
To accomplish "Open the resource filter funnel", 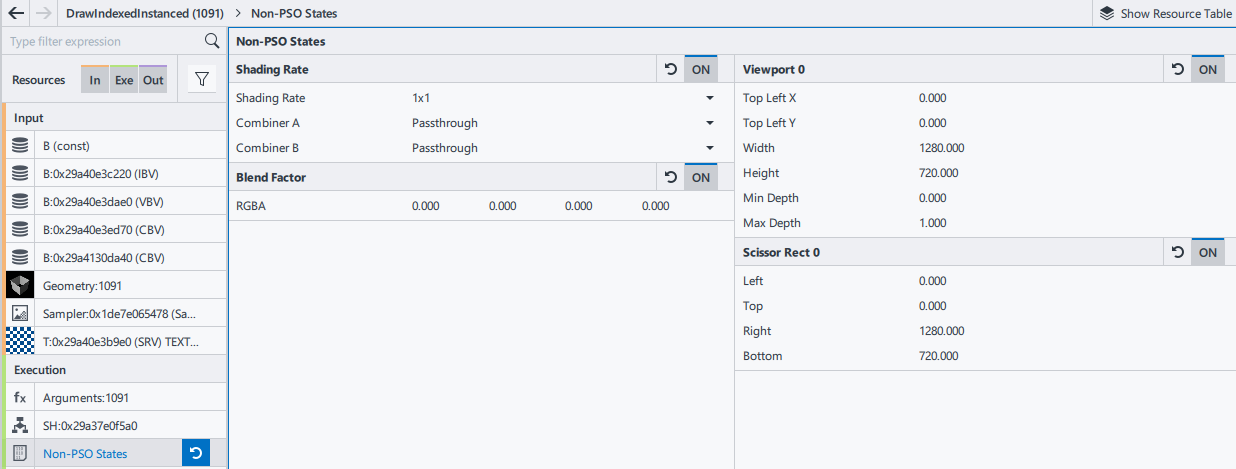I will pyautogui.click(x=202, y=80).
